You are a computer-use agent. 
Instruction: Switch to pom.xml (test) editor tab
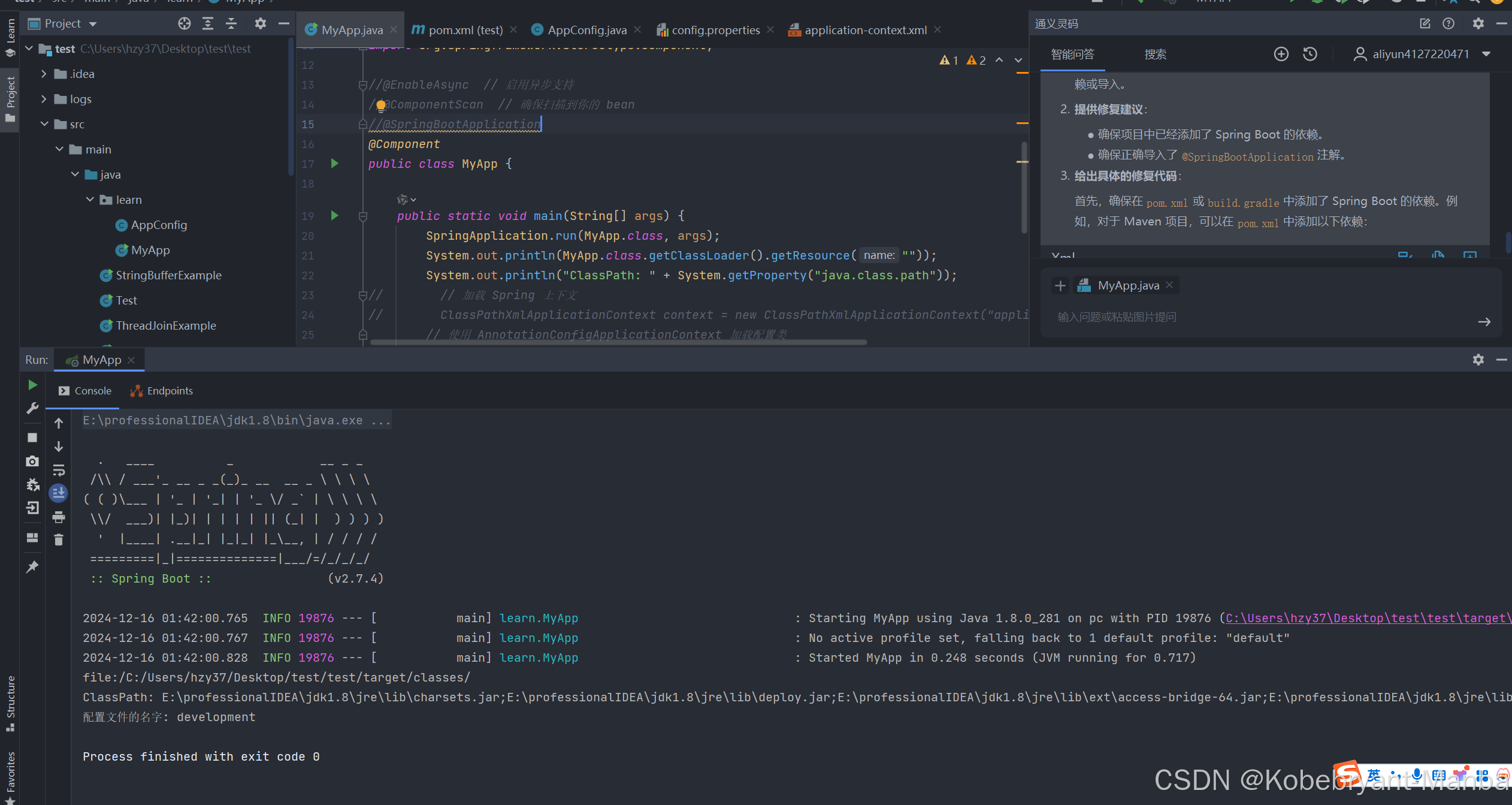click(x=465, y=30)
